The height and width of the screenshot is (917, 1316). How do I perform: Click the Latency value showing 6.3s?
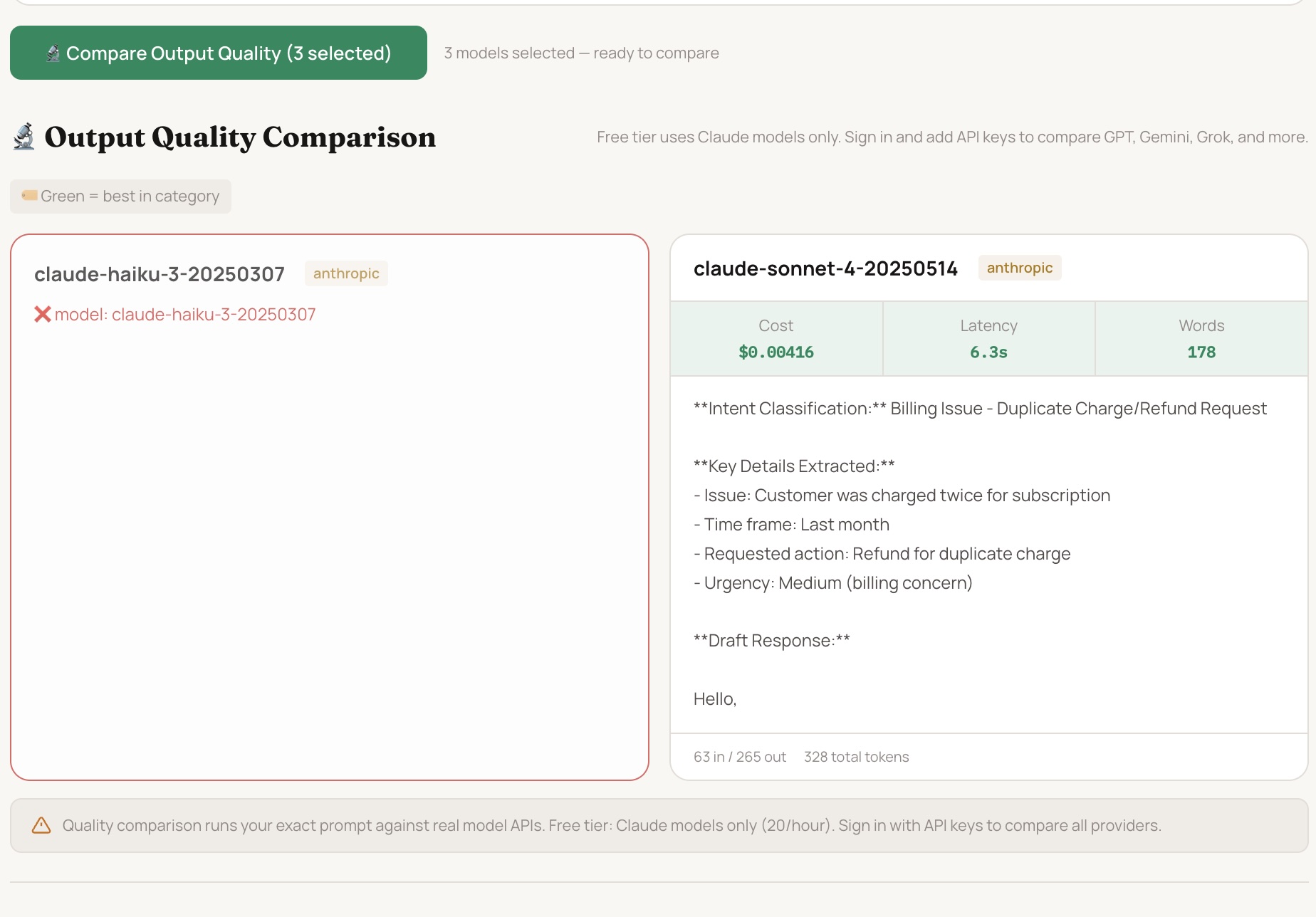click(x=988, y=352)
